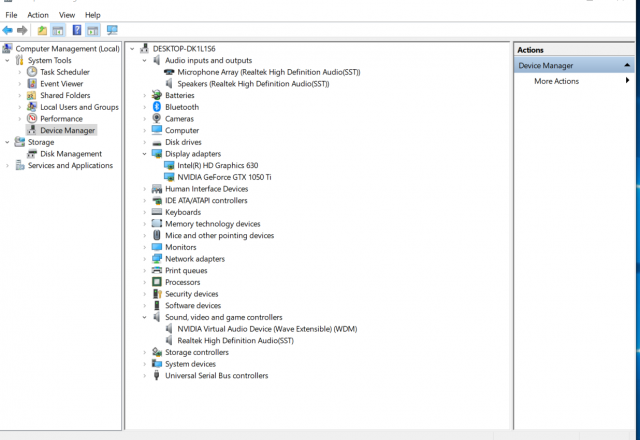Expand the Network adapters category
Viewport: 640px width, 440px height.
click(145, 259)
